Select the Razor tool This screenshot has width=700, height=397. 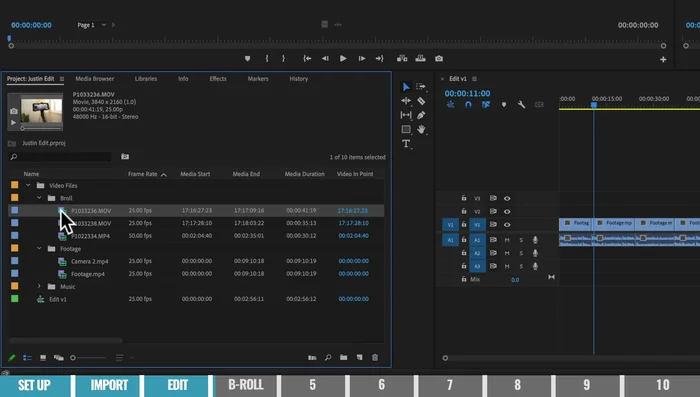point(421,101)
